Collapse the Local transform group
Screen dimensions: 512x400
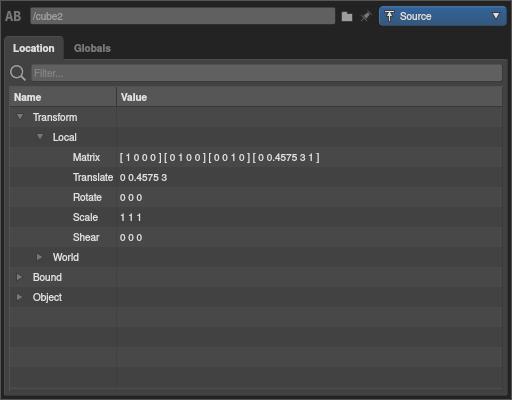click(x=40, y=137)
